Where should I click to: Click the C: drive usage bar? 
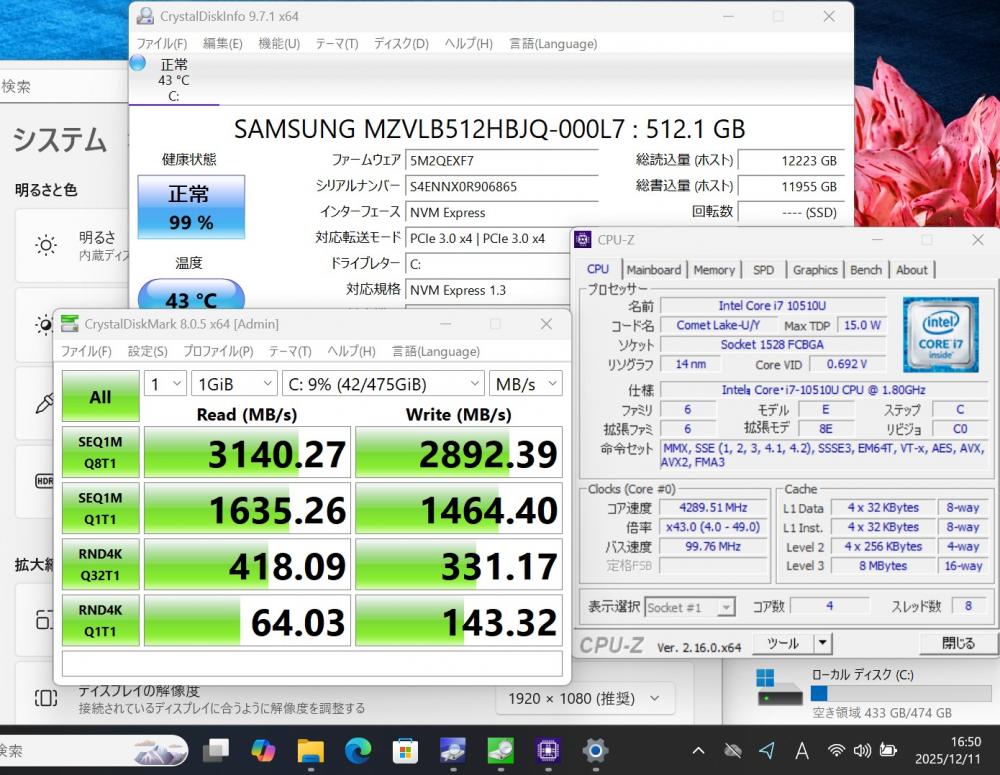(899, 693)
